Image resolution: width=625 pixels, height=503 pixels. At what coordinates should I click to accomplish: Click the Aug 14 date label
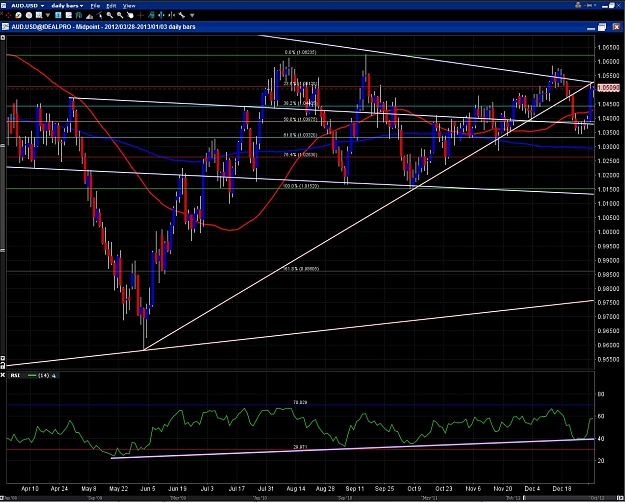tap(296, 488)
